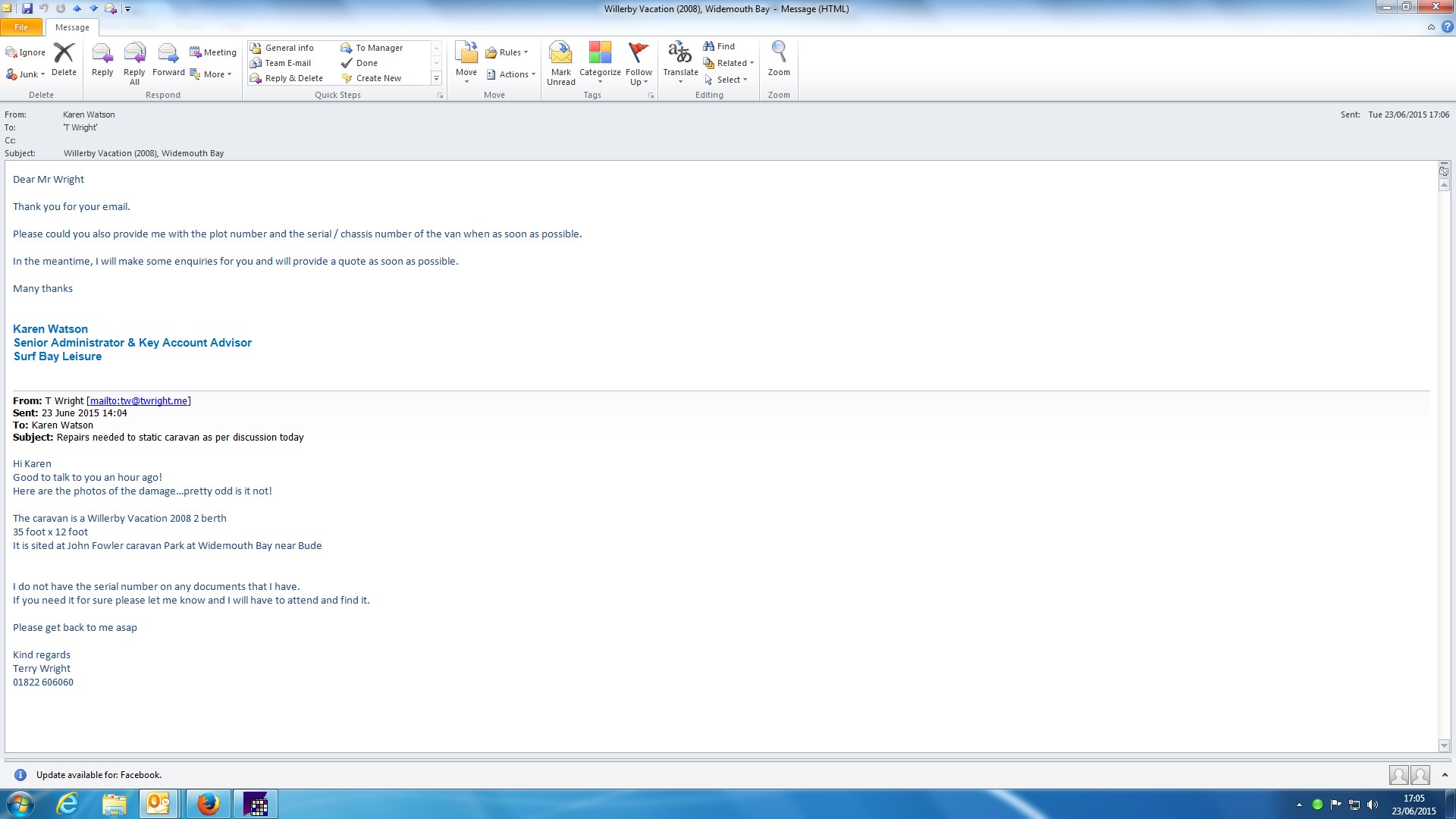Image resolution: width=1456 pixels, height=819 pixels.
Task: Click the Meeting reply icon
Action: [213, 52]
